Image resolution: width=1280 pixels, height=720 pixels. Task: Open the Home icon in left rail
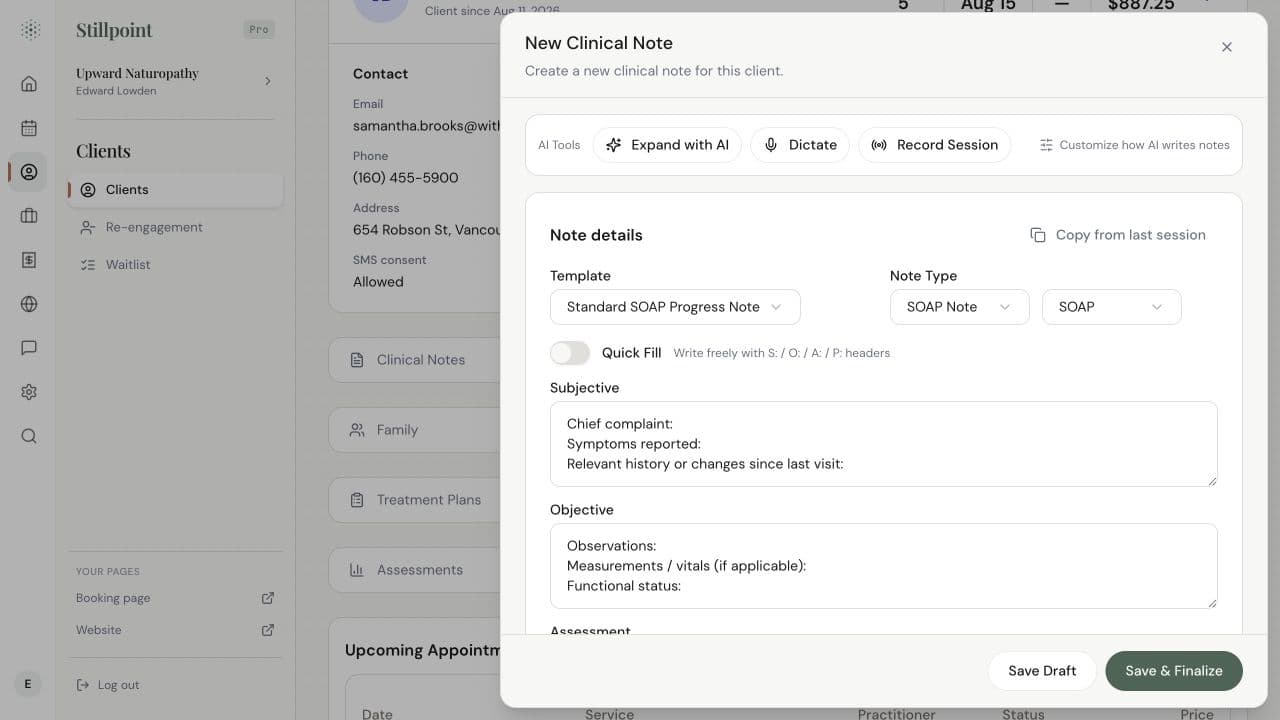click(x=29, y=84)
